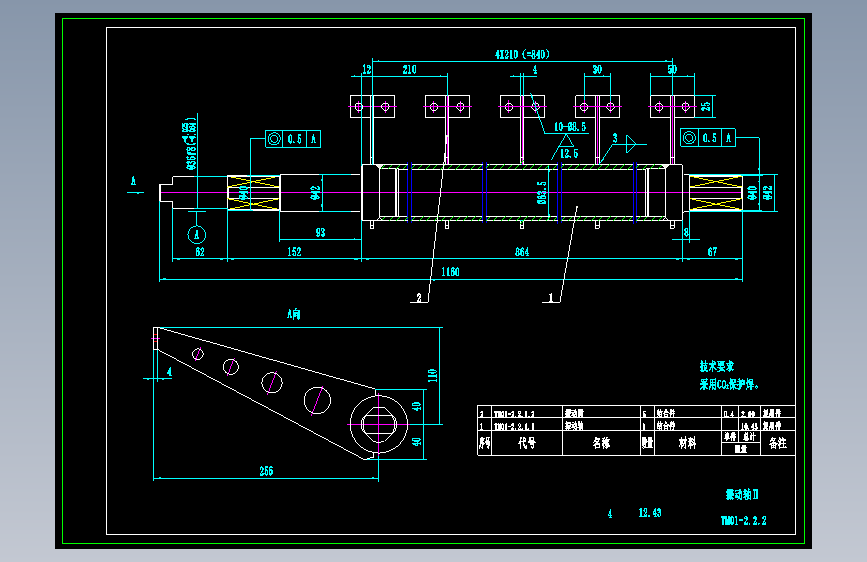Image resolution: width=867 pixels, height=562 pixels.
Task: Select the 'A向' view label
Action: pyautogui.click(x=294, y=314)
